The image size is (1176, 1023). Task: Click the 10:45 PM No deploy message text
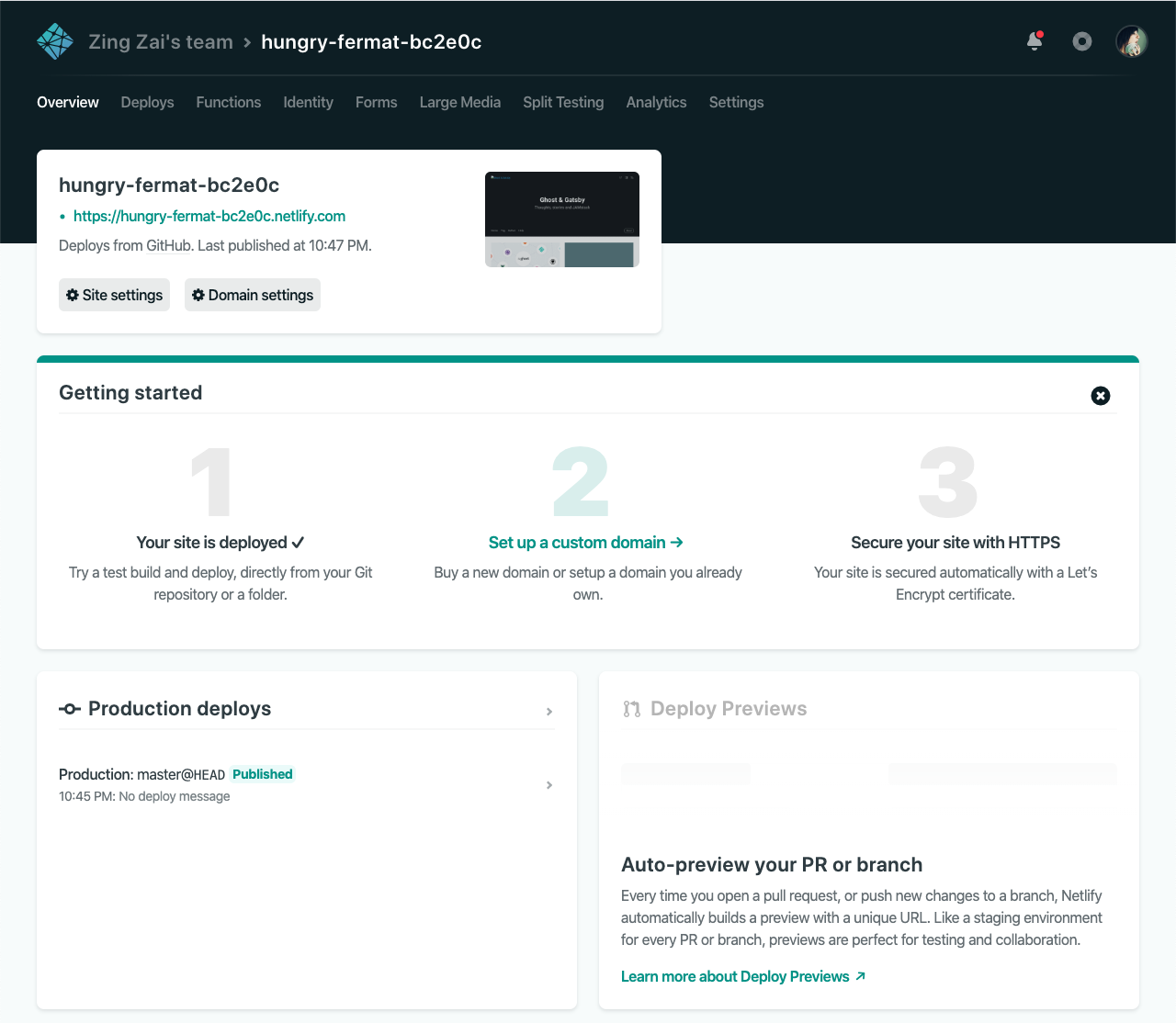(x=144, y=796)
